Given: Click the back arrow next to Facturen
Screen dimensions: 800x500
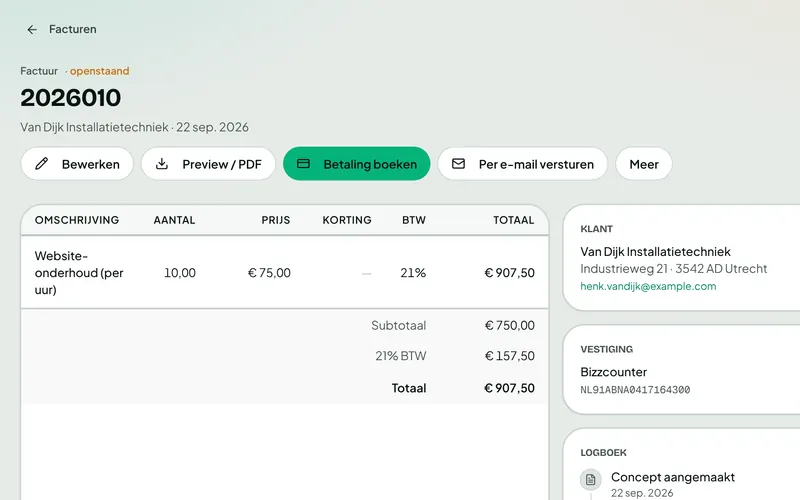Looking at the screenshot, I should (32, 30).
